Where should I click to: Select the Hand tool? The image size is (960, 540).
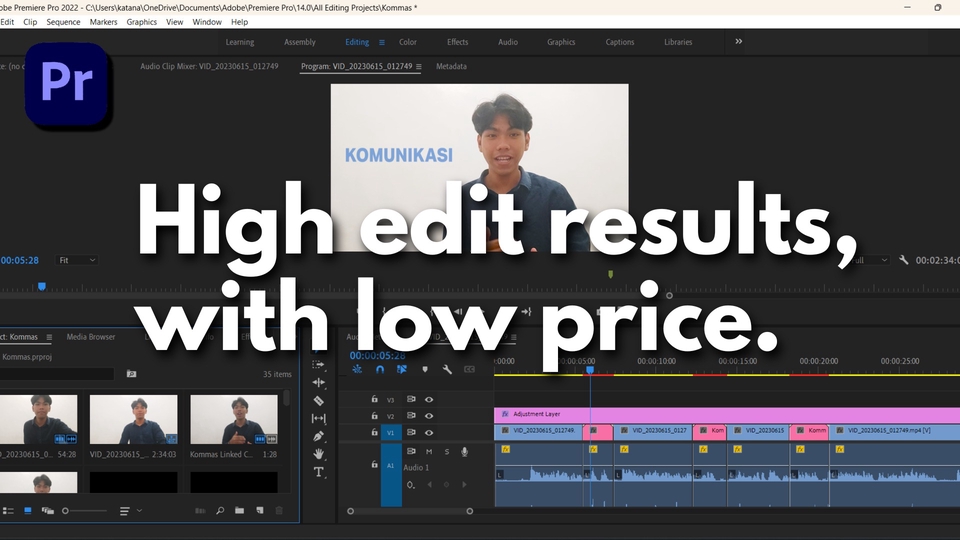318,454
